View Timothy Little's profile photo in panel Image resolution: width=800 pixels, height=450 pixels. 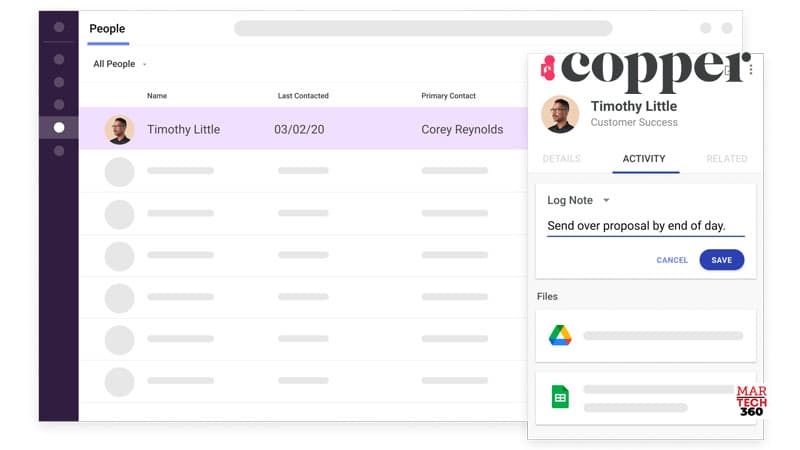pyautogui.click(x=560, y=114)
